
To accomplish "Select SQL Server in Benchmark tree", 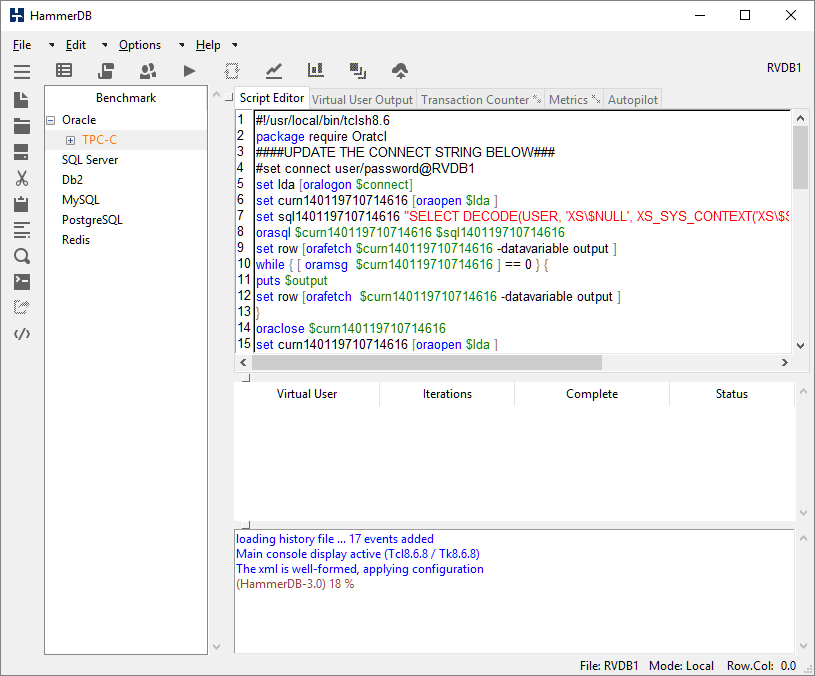I will pos(90,160).
